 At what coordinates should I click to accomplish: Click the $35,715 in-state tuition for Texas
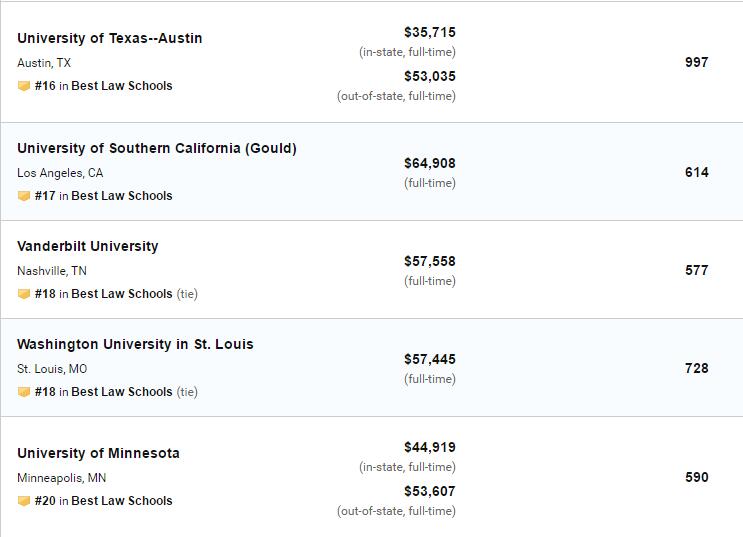pyautogui.click(x=429, y=32)
